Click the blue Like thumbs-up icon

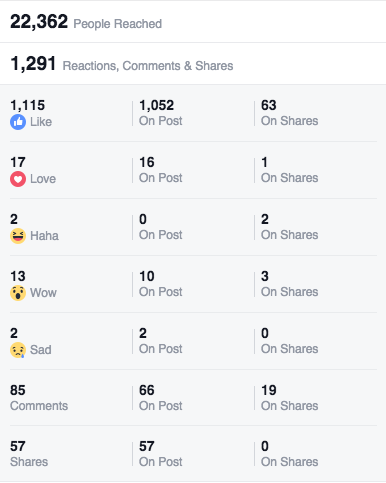(x=18, y=122)
